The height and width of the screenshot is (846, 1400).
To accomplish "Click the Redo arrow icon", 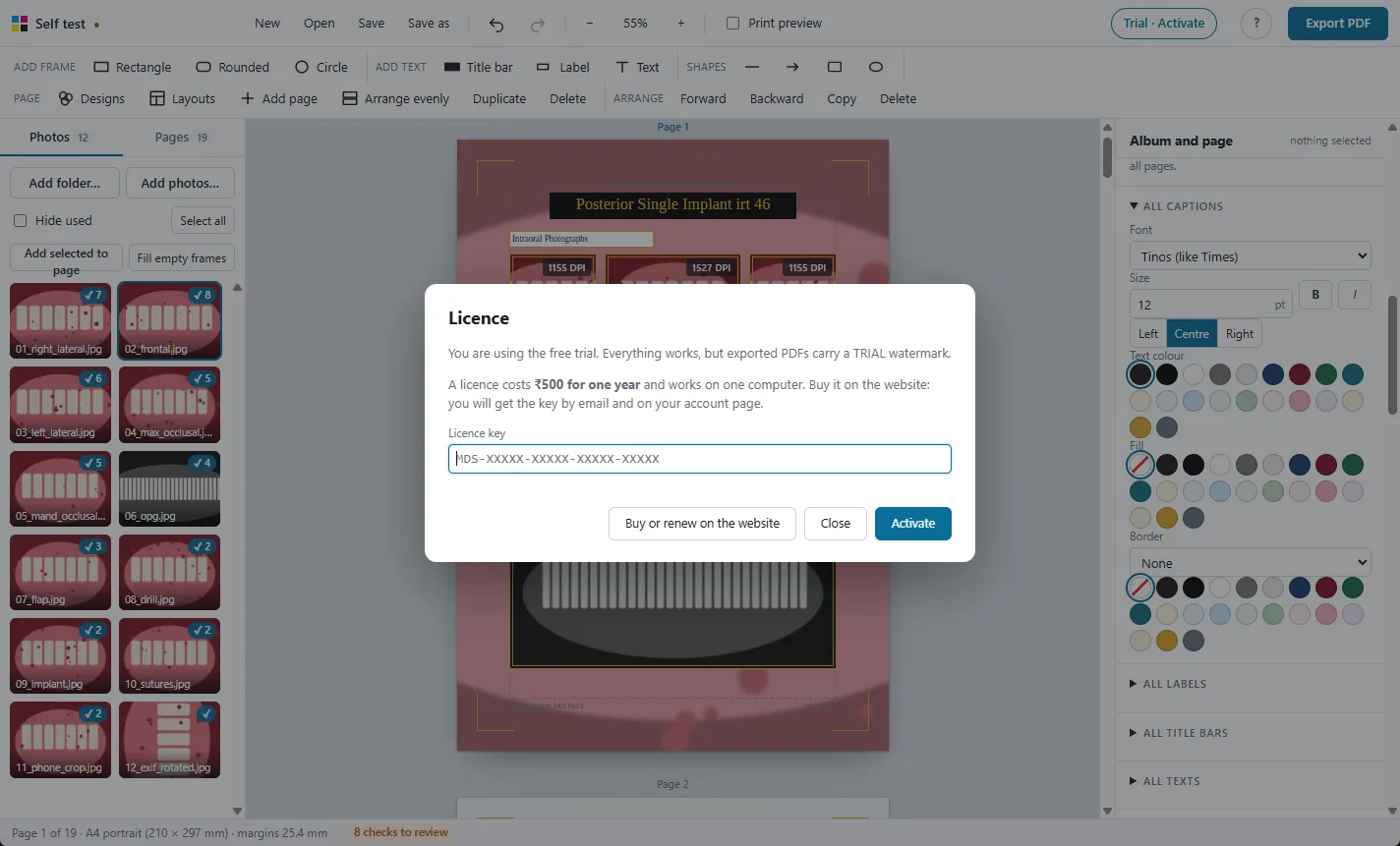I will [538, 24].
